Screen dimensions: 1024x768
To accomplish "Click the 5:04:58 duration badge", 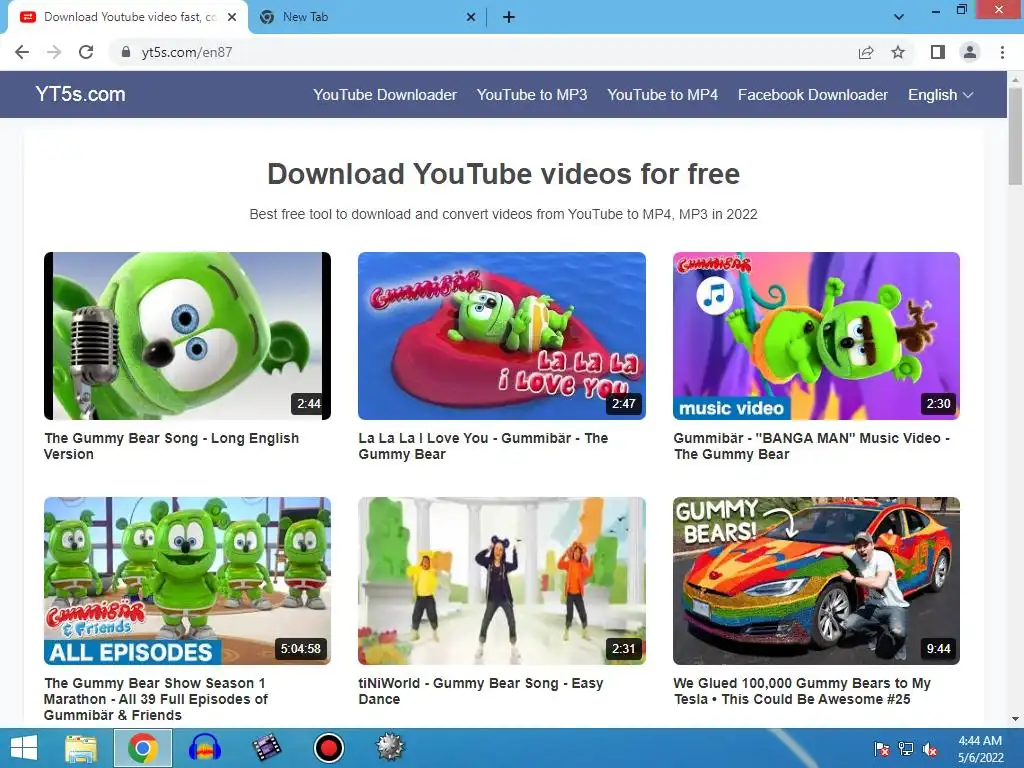I will point(300,648).
